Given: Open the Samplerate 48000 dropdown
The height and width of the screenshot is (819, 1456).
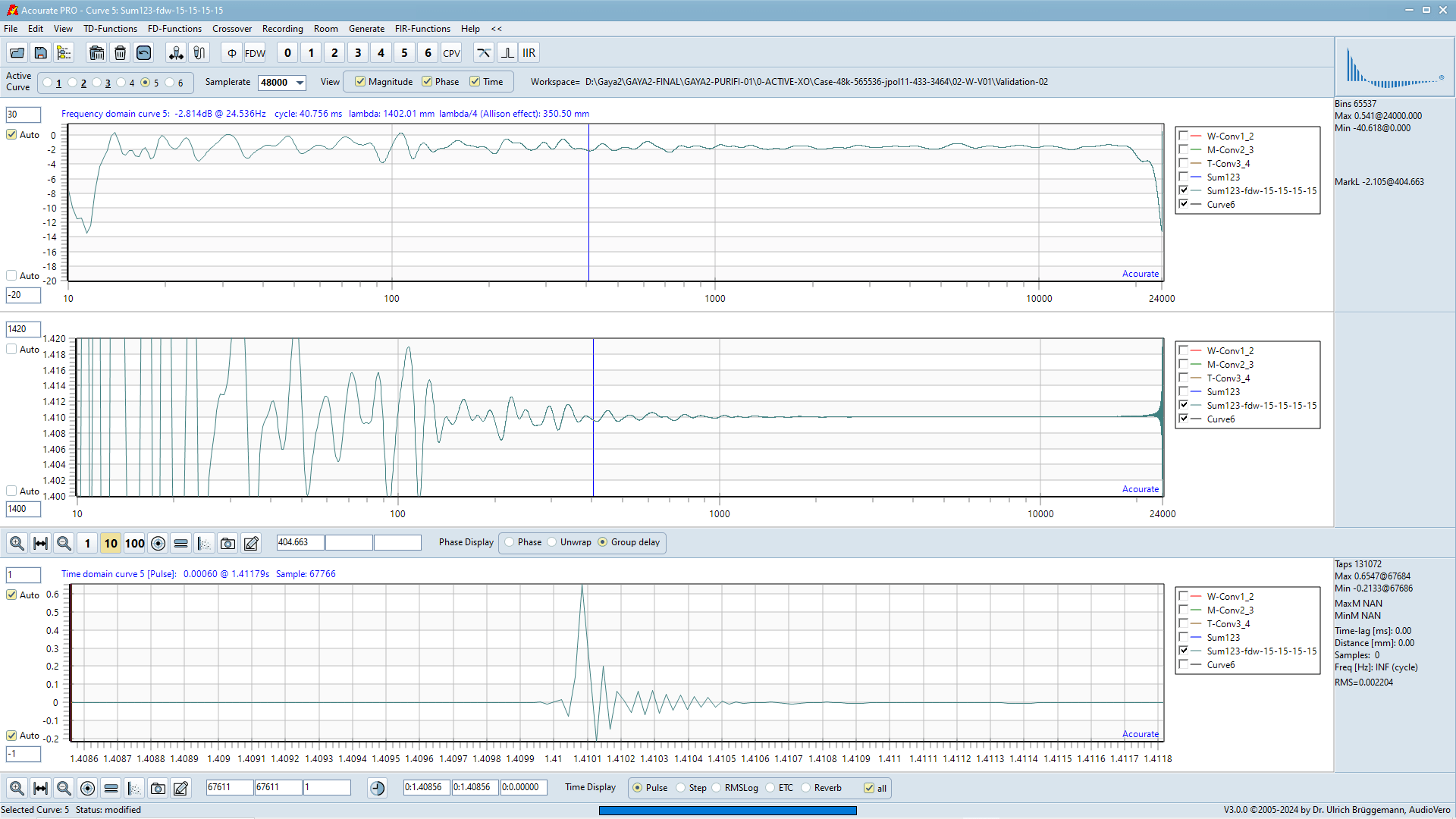Looking at the screenshot, I should click(300, 83).
